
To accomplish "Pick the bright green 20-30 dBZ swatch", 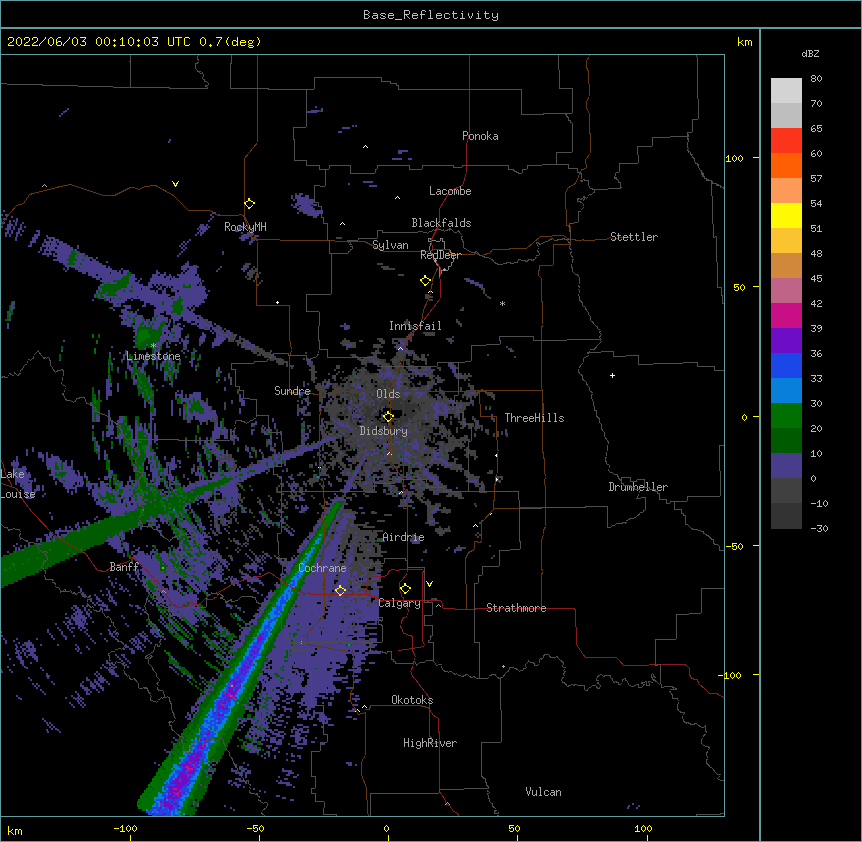I will tap(786, 416).
